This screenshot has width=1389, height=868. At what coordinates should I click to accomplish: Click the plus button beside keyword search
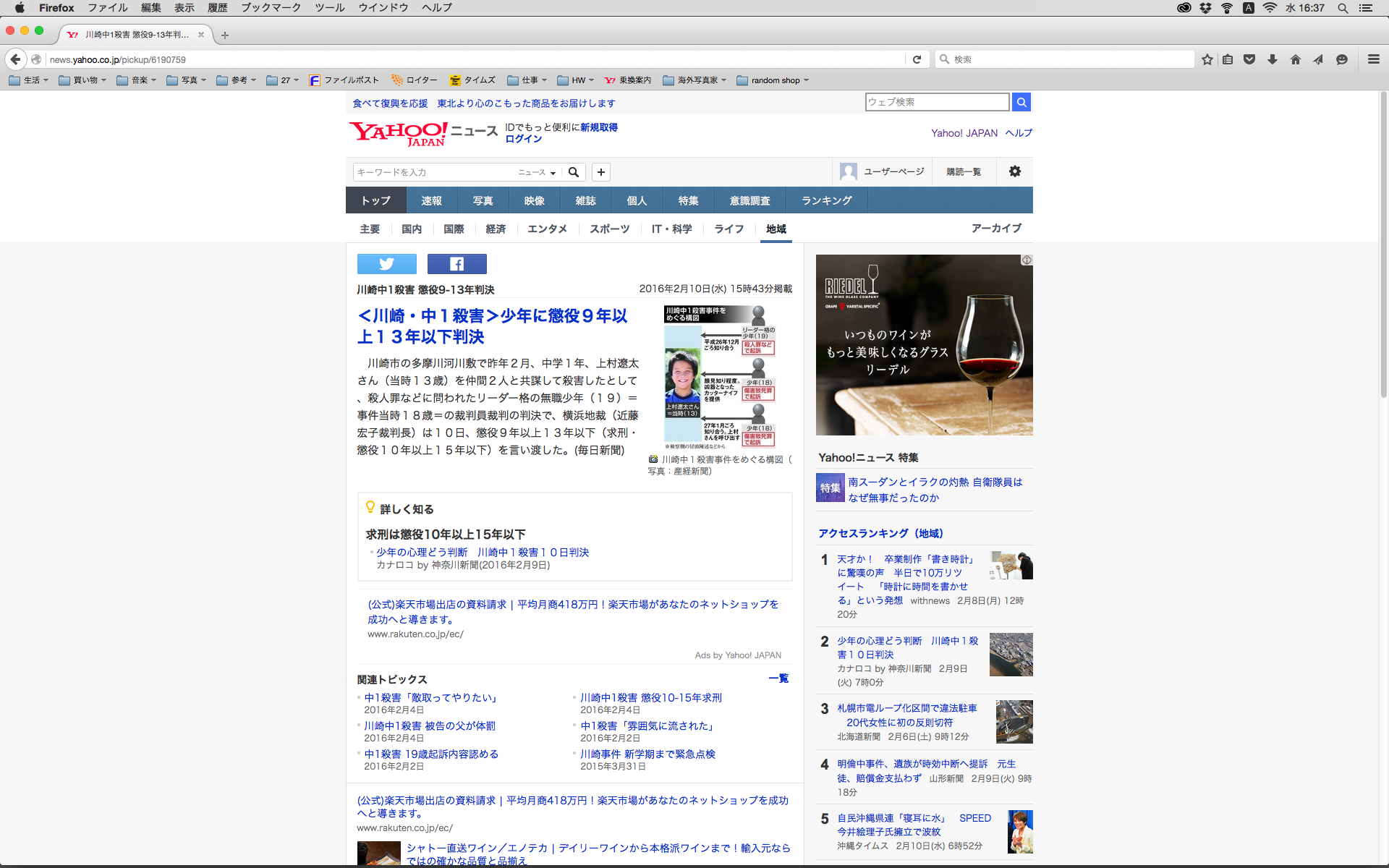(x=600, y=172)
